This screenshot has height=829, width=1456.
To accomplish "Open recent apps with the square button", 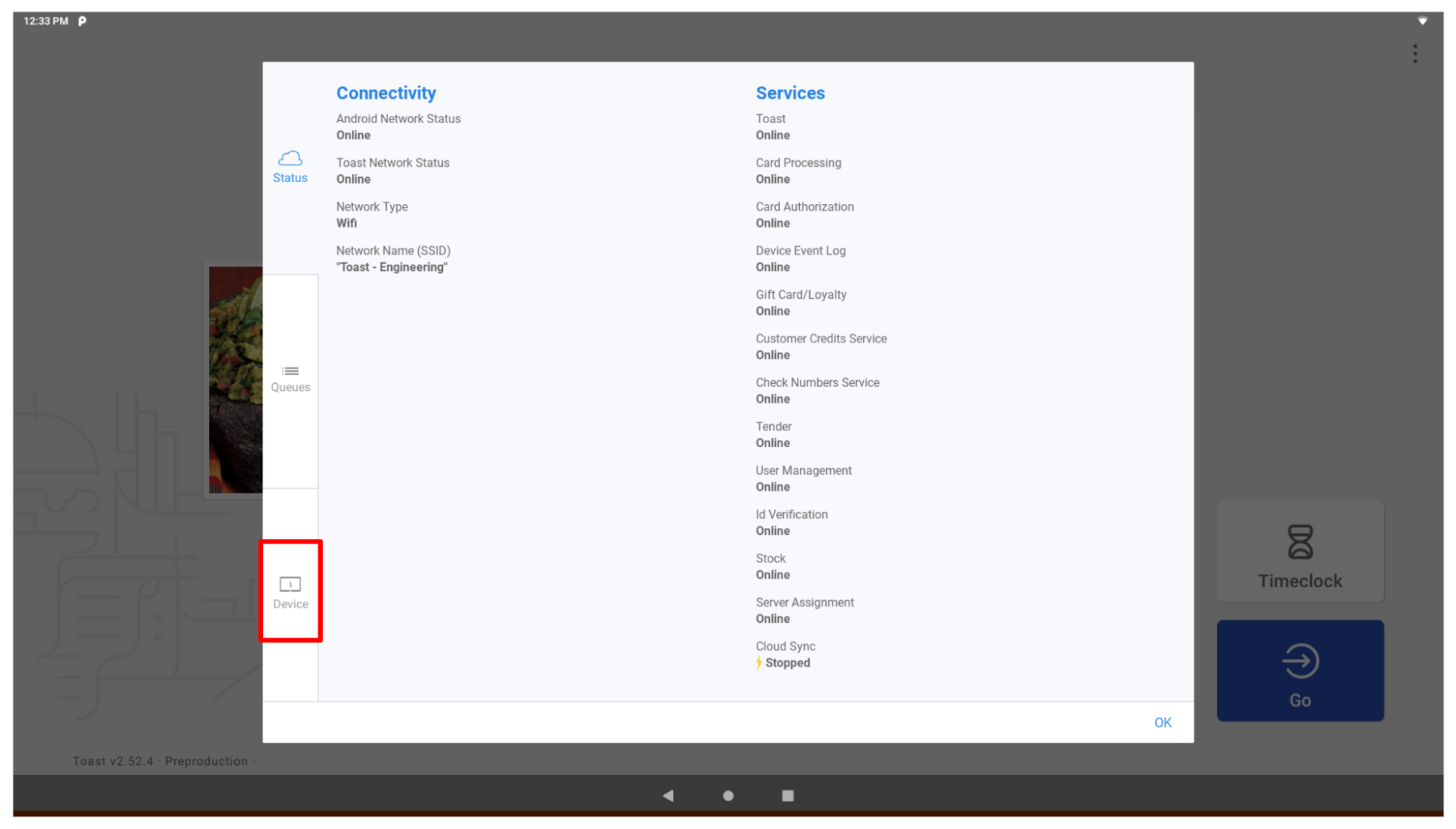I will [x=787, y=795].
